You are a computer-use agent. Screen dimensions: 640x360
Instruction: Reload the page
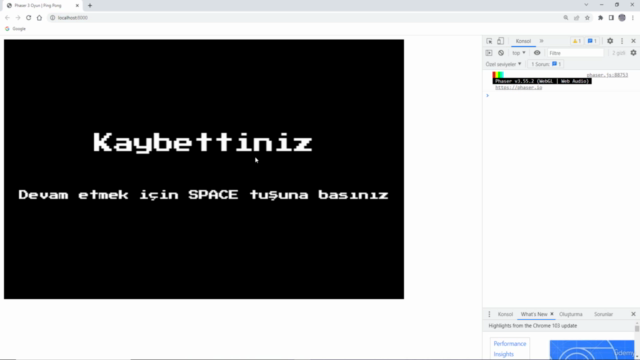(29, 18)
